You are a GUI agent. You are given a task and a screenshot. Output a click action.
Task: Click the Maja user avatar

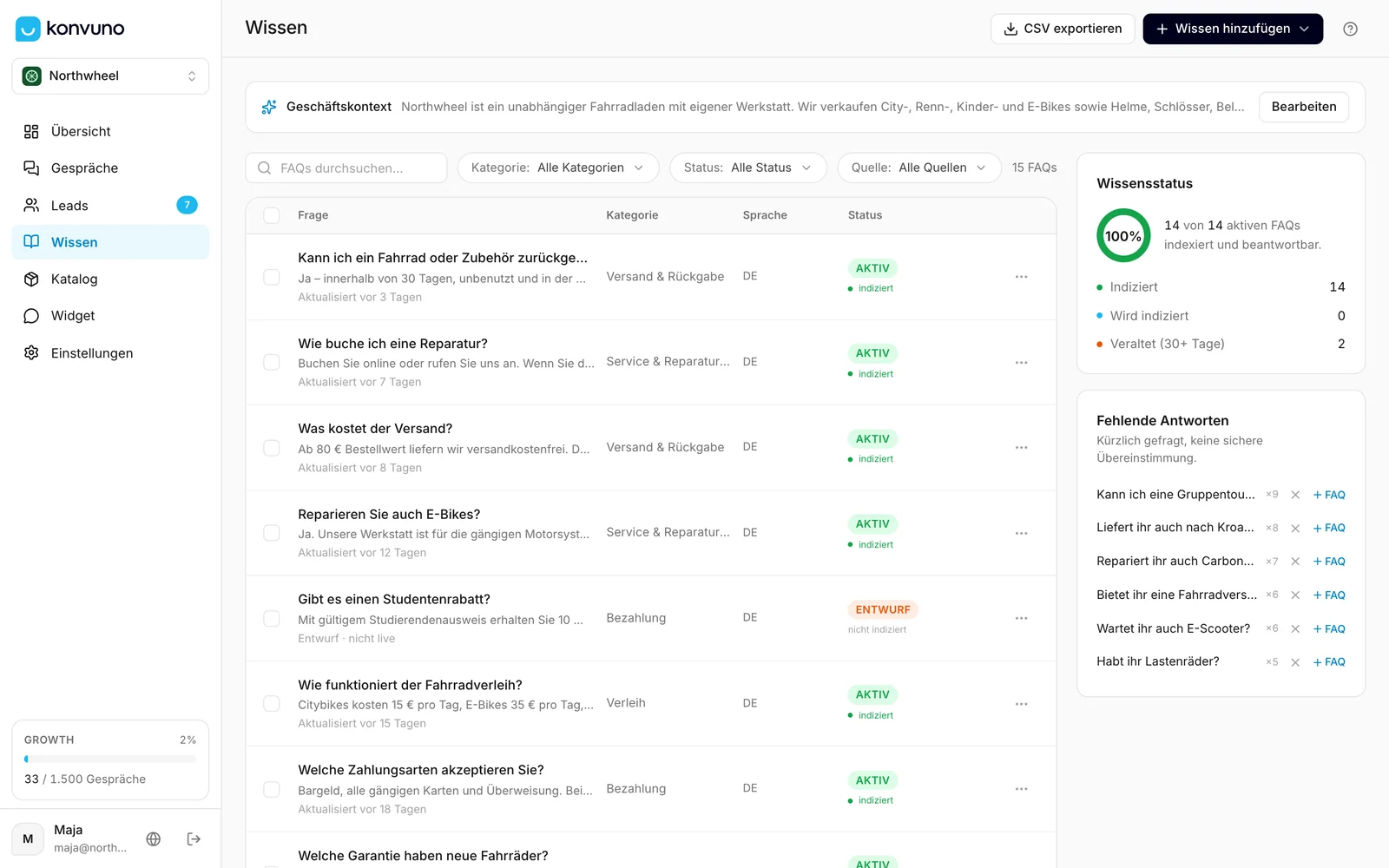[28, 838]
